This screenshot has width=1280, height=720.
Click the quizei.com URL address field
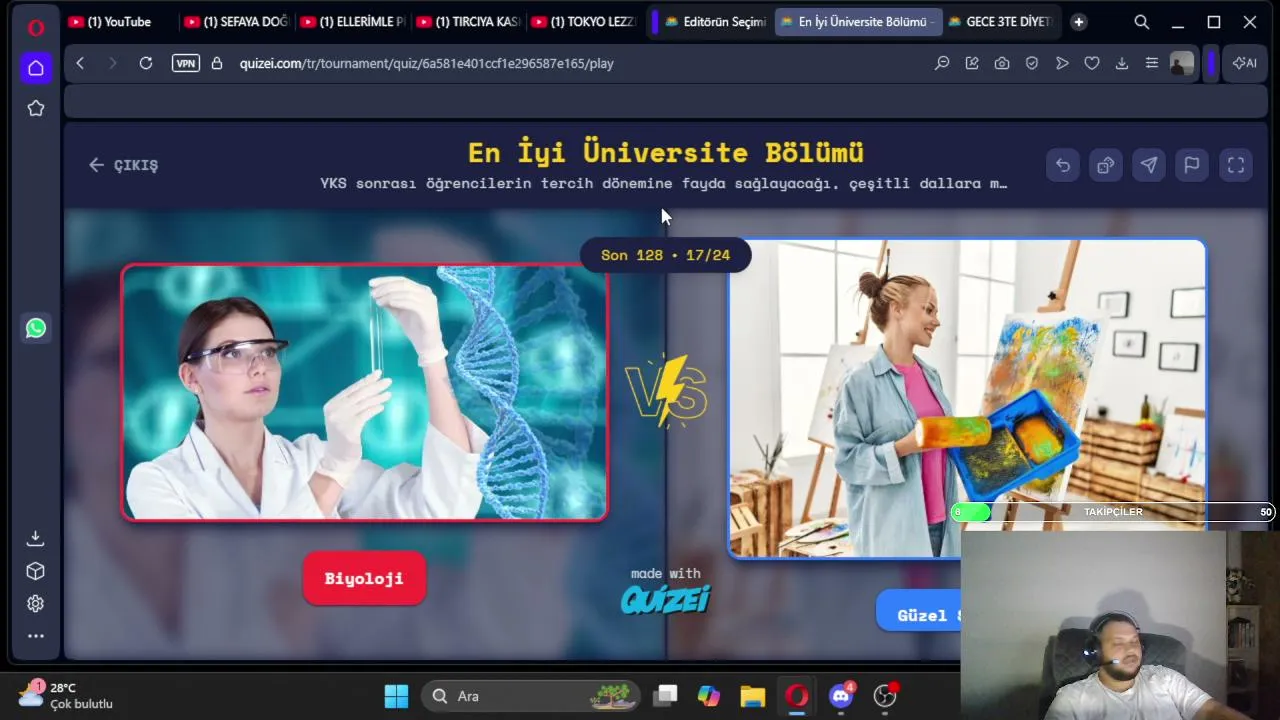click(x=426, y=63)
